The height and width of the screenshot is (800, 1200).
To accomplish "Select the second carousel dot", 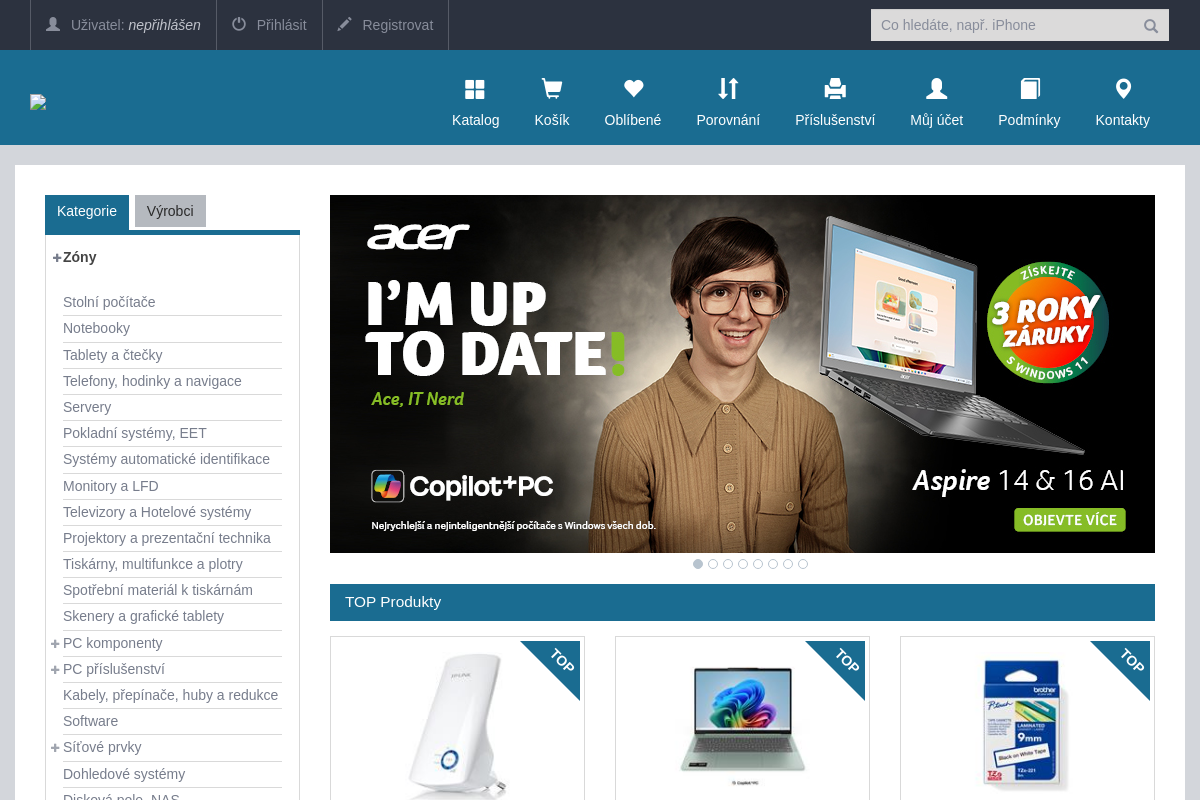I will 713,564.
